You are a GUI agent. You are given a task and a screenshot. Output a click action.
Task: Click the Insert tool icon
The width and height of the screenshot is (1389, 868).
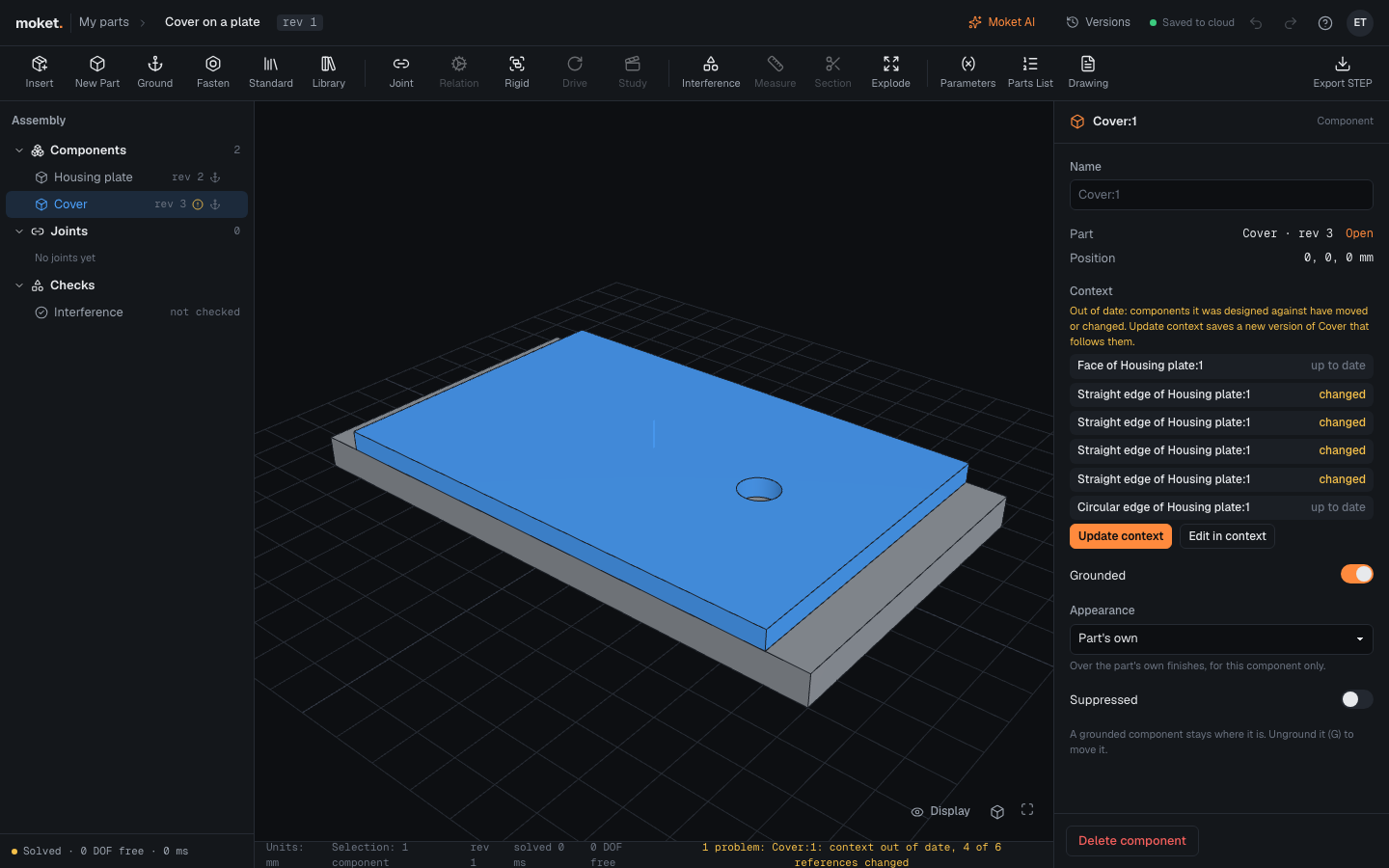(40, 64)
